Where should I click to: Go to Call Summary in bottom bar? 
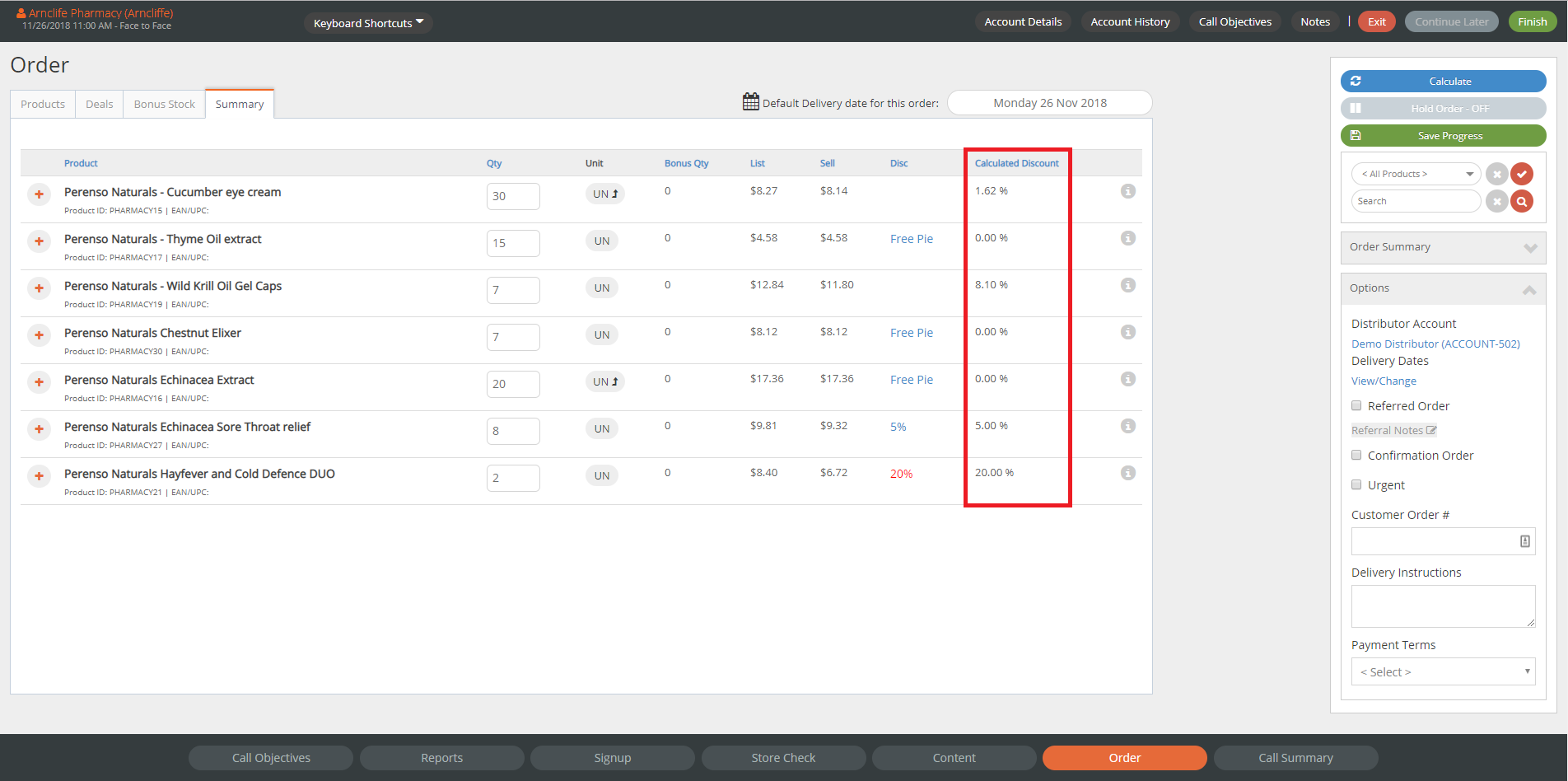[1295, 758]
